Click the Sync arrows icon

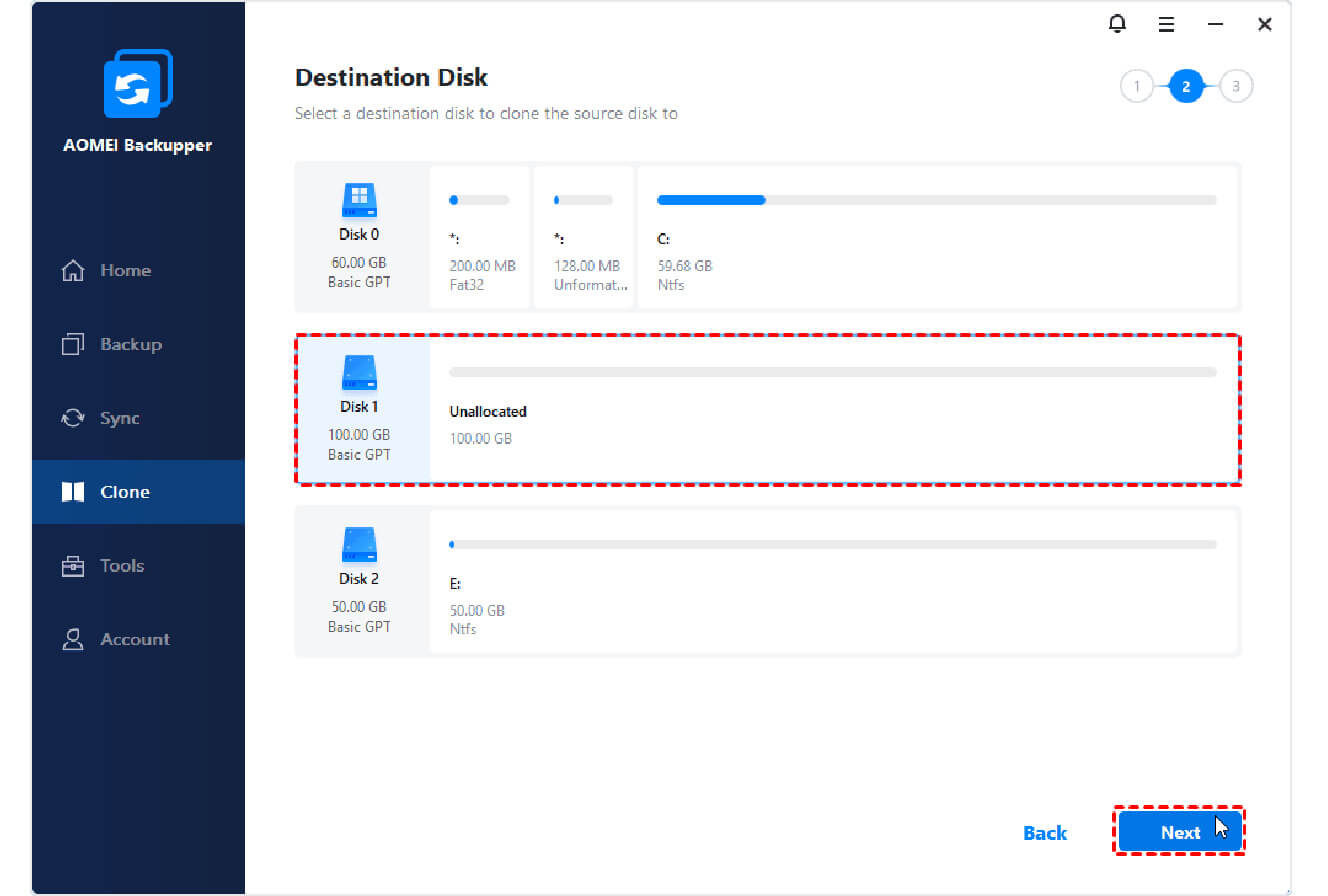[73, 418]
